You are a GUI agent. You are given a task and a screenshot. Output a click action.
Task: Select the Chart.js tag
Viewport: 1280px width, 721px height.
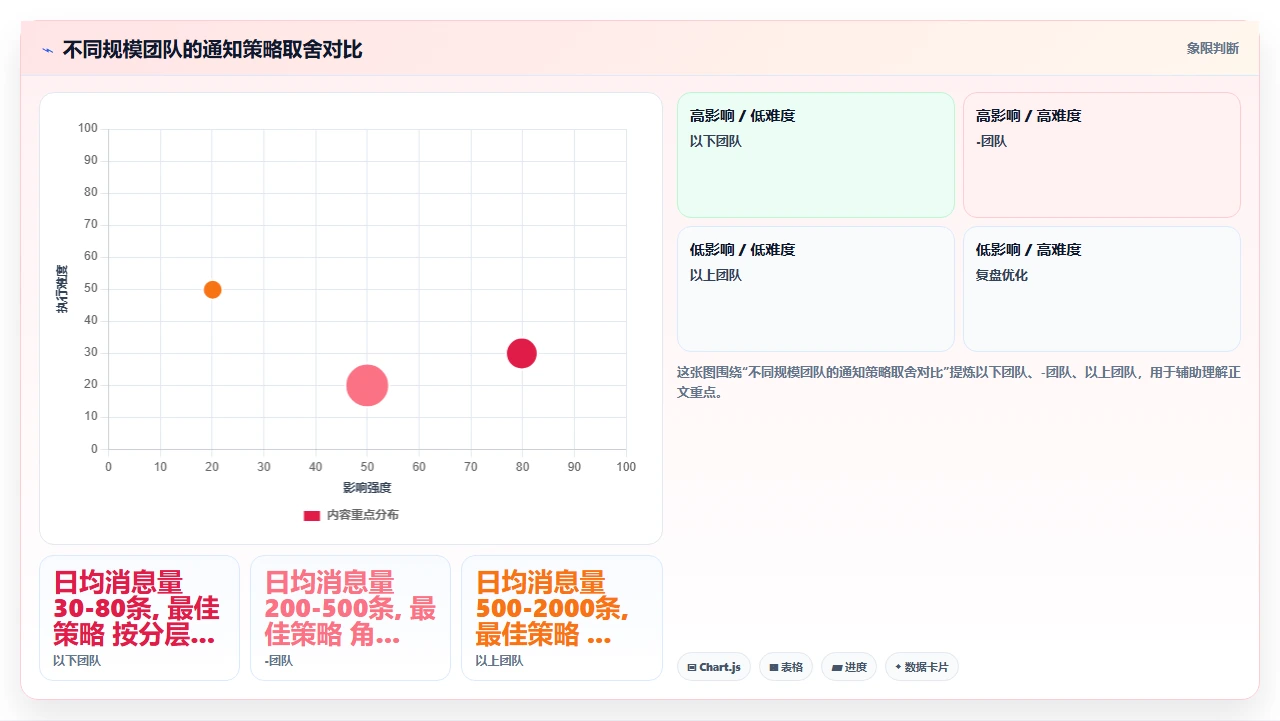[x=714, y=667]
